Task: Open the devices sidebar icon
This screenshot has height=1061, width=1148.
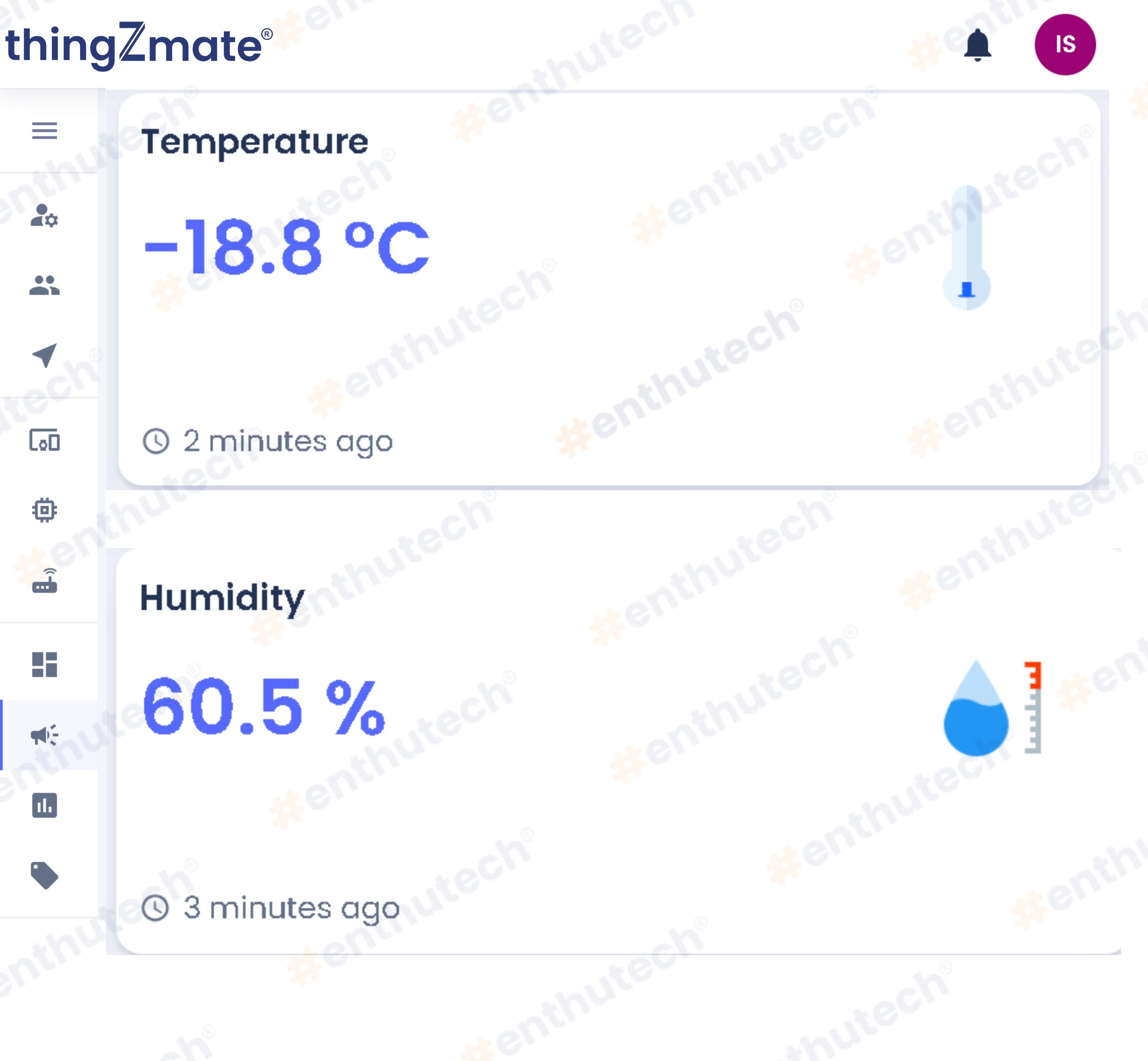Action: 44,441
